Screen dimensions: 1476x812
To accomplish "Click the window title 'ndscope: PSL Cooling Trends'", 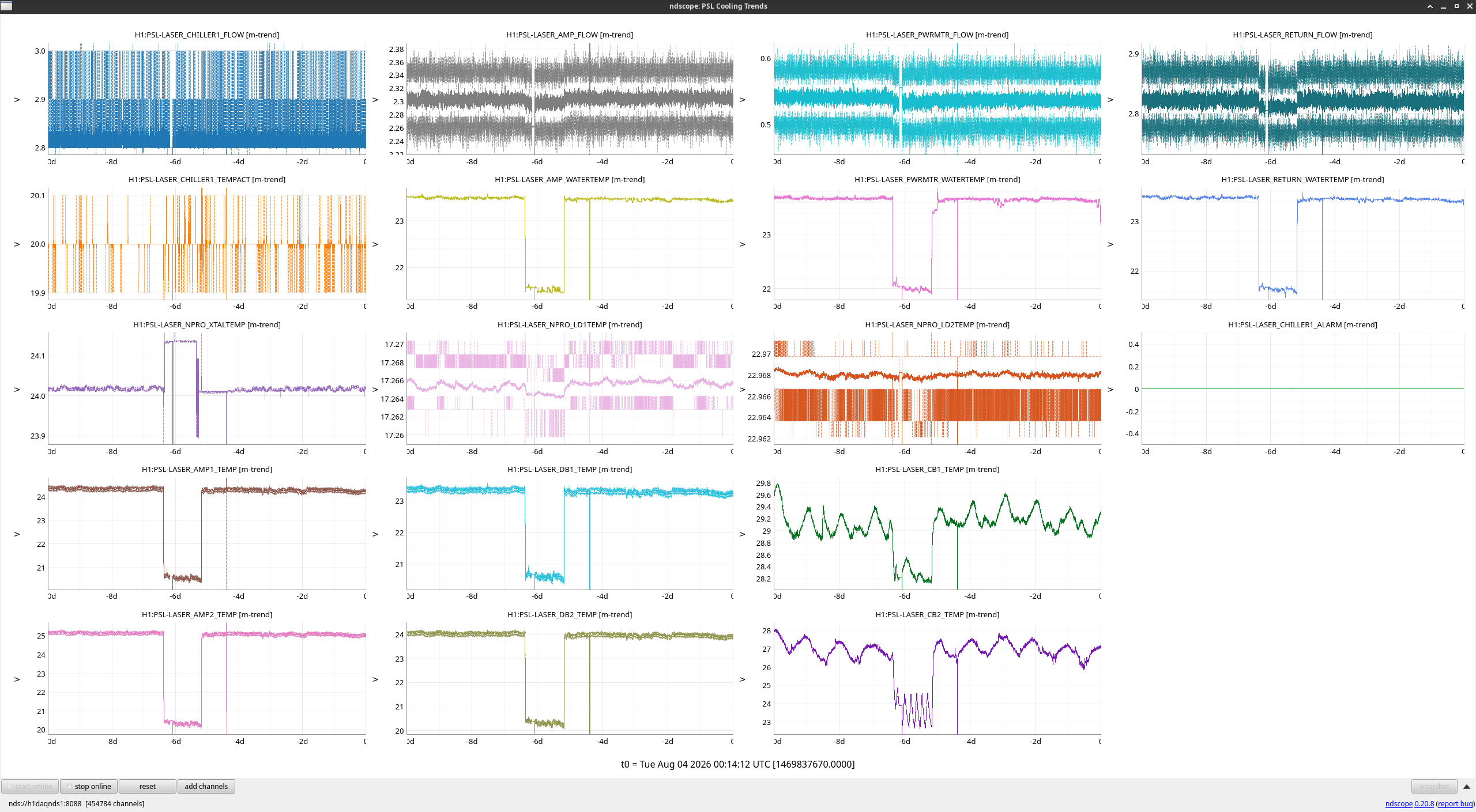I will (x=718, y=6).
